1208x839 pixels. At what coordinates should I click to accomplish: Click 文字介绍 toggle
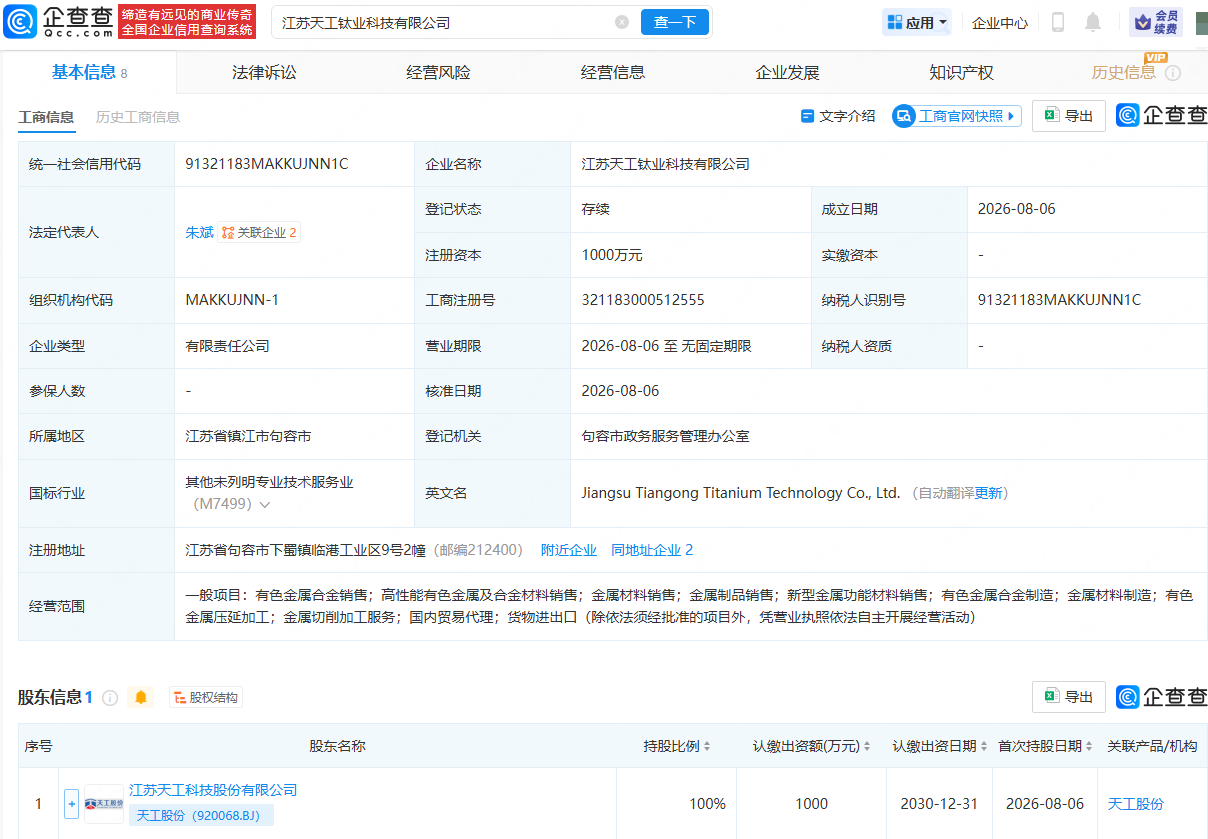pos(838,116)
